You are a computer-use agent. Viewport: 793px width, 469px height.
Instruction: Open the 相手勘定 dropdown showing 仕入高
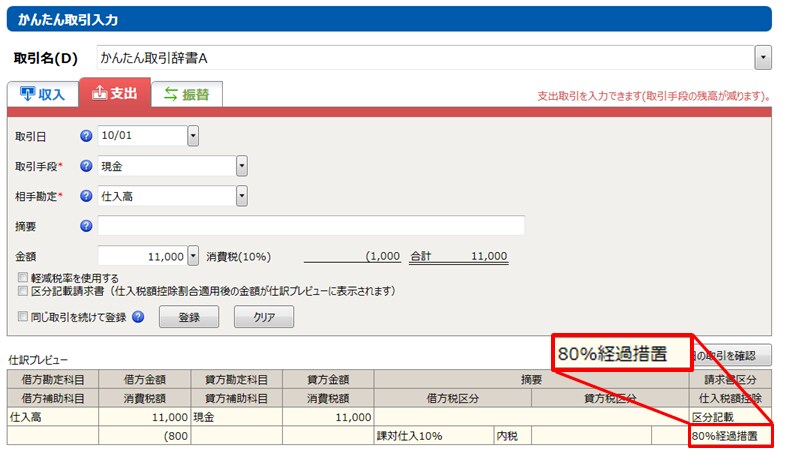(x=242, y=196)
